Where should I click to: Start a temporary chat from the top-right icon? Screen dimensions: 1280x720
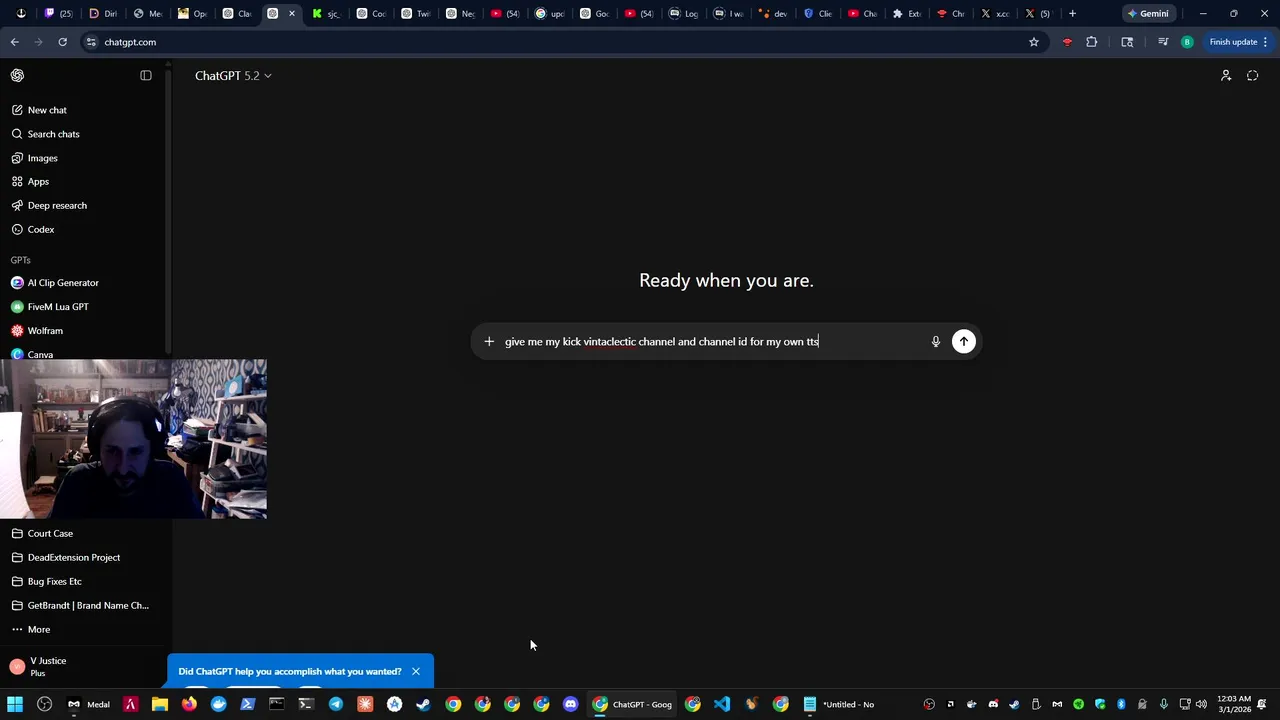click(1252, 76)
